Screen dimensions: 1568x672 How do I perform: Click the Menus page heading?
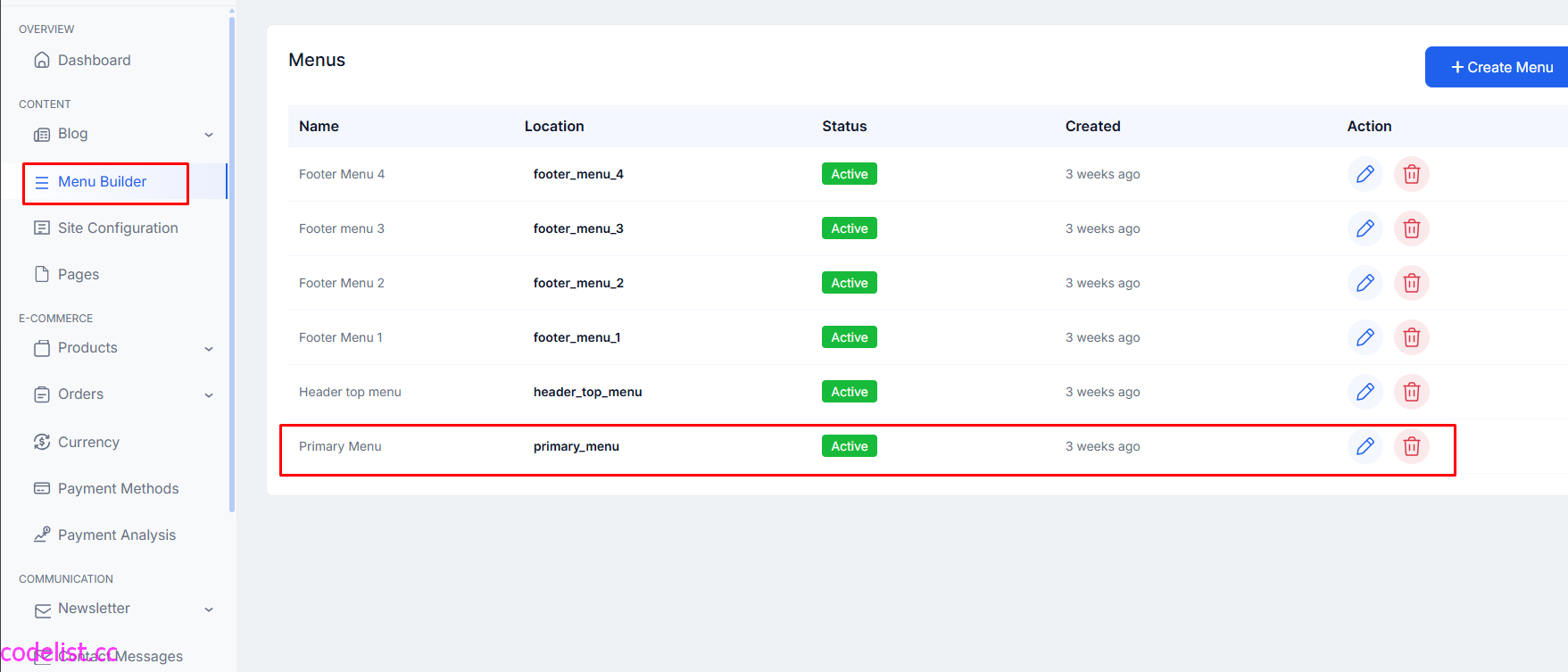click(317, 60)
